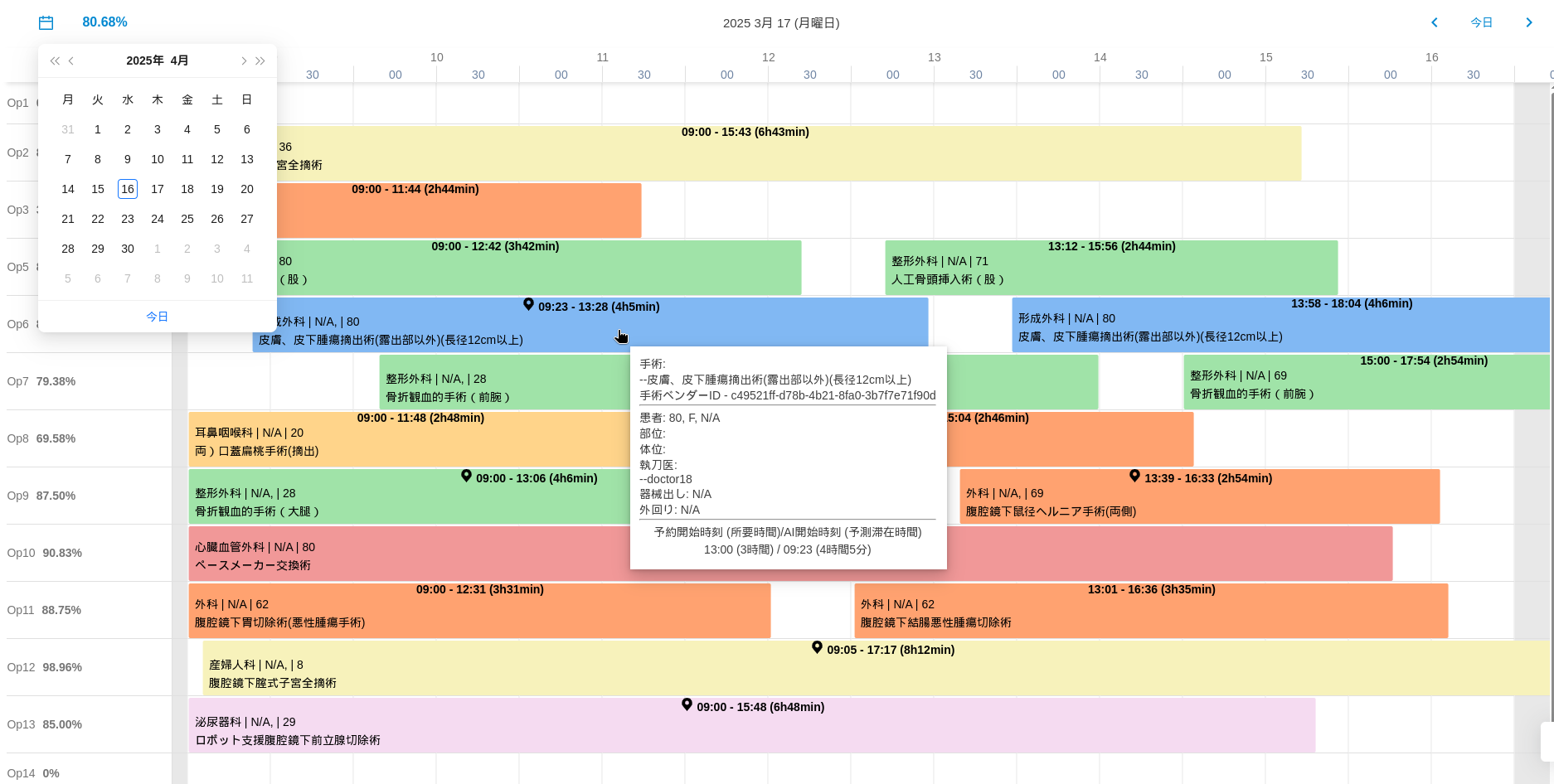1554x784 pixels.
Task: Open the 腹腔鏡下鼠径ヘルニア手術 block
Action: coord(1200,496)
